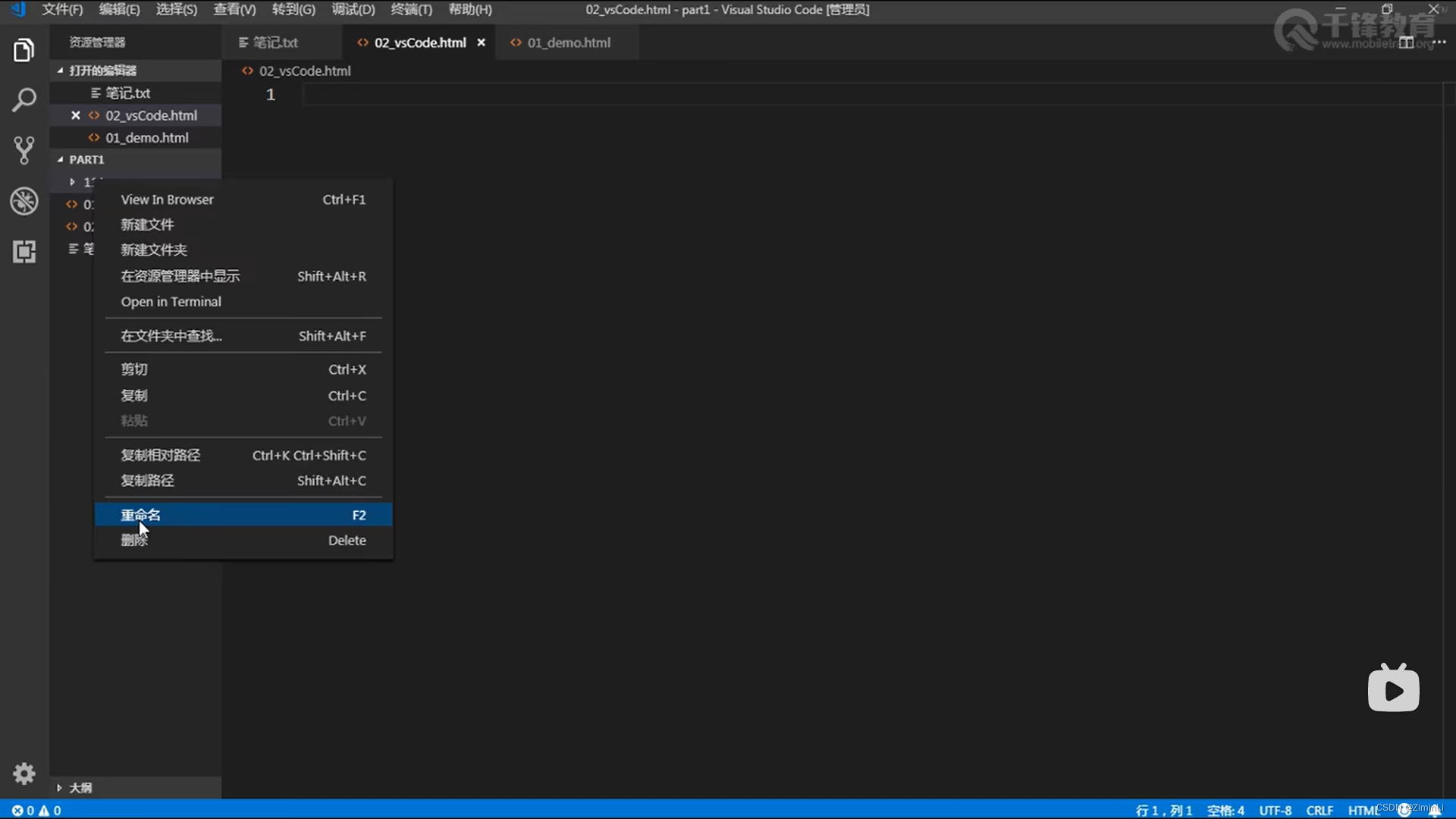Choose 剪切 (Cut) from context menu
This screenshot has width=1456, height=819.
[x=243, y=369]
